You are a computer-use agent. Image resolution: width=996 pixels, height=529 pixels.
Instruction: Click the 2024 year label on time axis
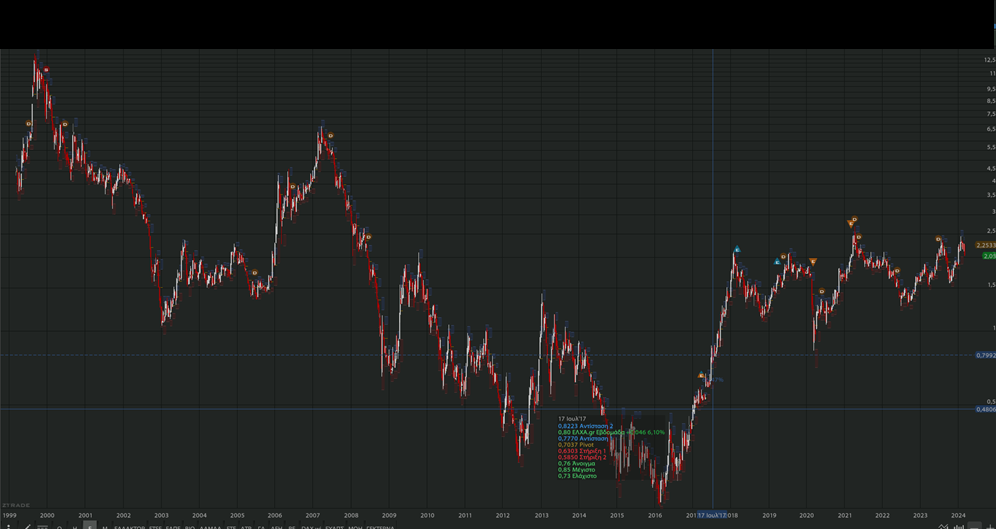959,516
